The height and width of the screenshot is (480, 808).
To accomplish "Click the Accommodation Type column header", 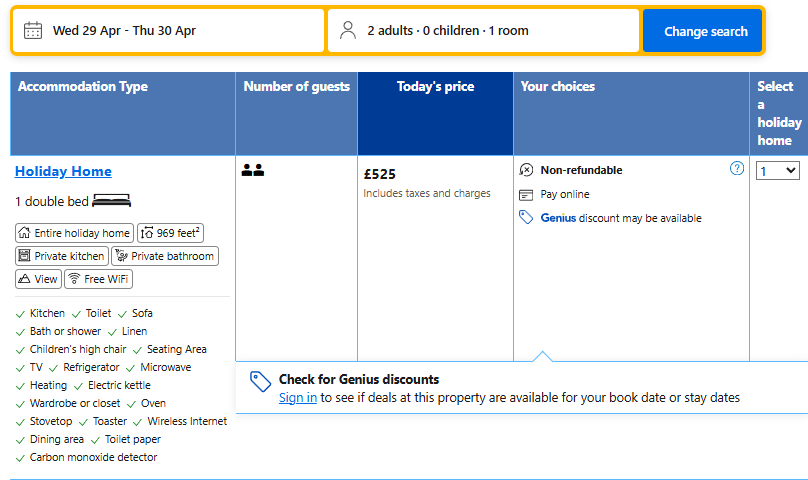I will [83, 87].
